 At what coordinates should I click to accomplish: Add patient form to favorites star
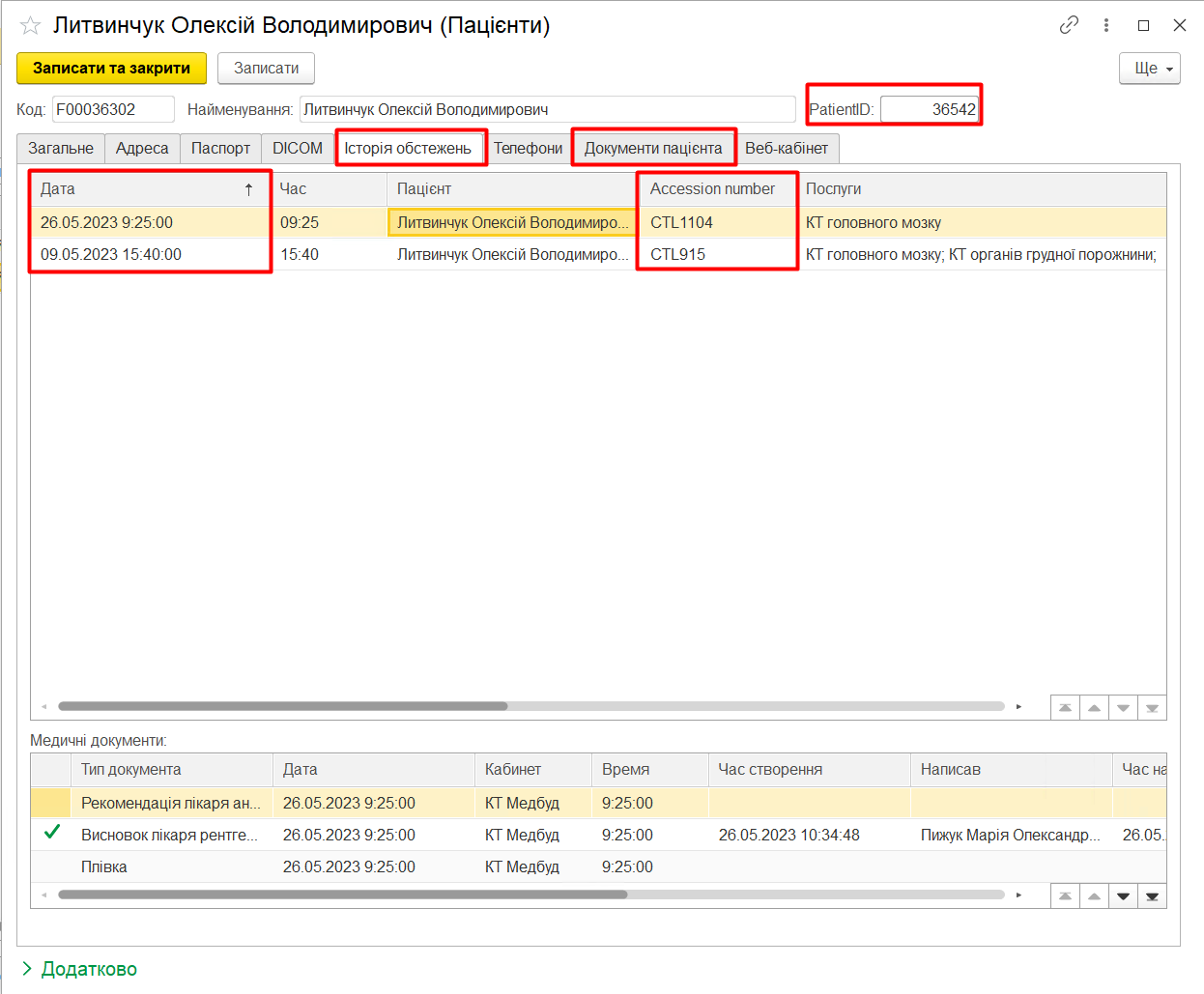[31, 26]
